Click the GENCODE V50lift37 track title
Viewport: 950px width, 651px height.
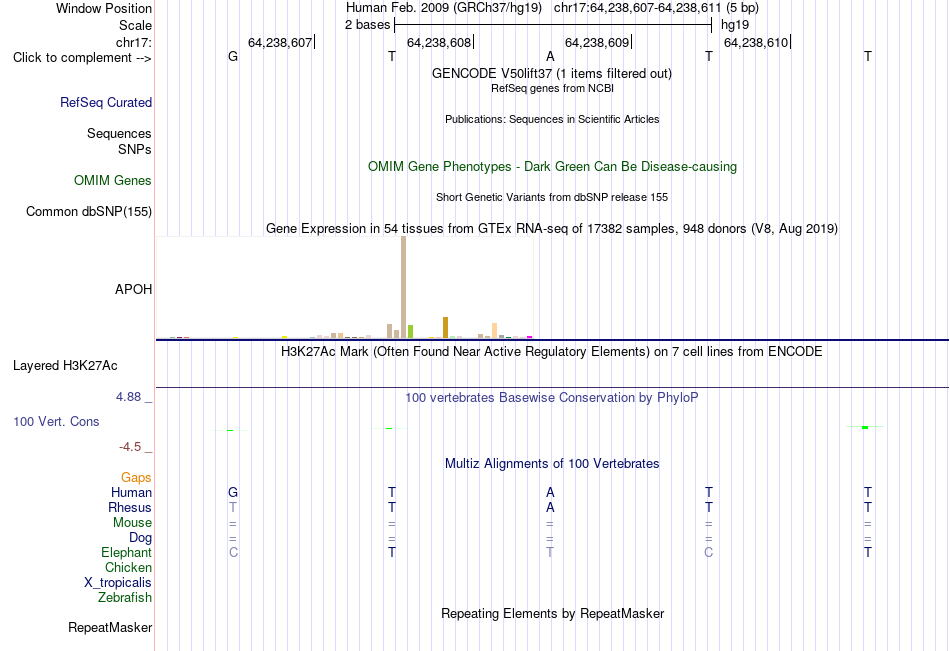tap(552, 73)
